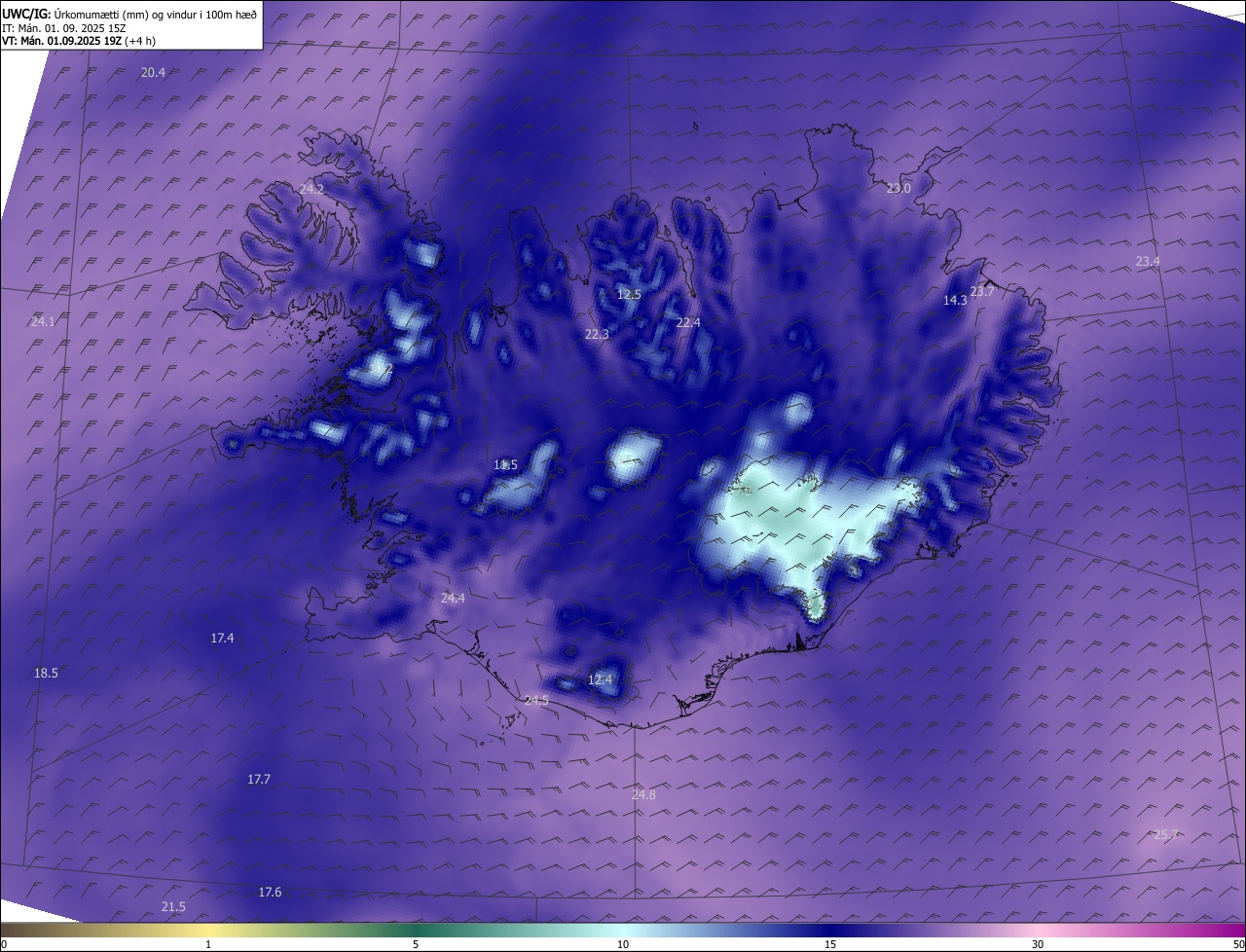
Task: Click the 11.5 value label
Action: tap(505, 465)
